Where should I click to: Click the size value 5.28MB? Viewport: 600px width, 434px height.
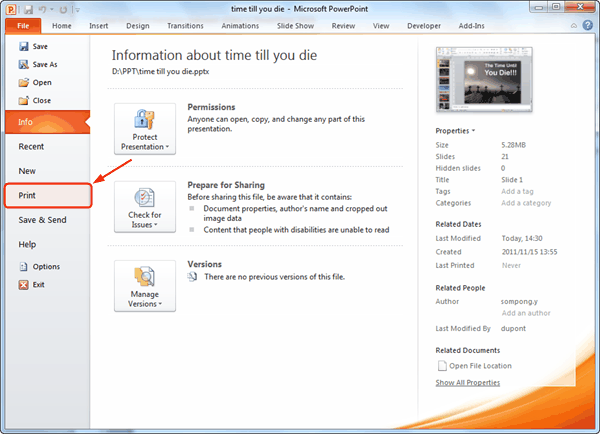coord(514,145)
